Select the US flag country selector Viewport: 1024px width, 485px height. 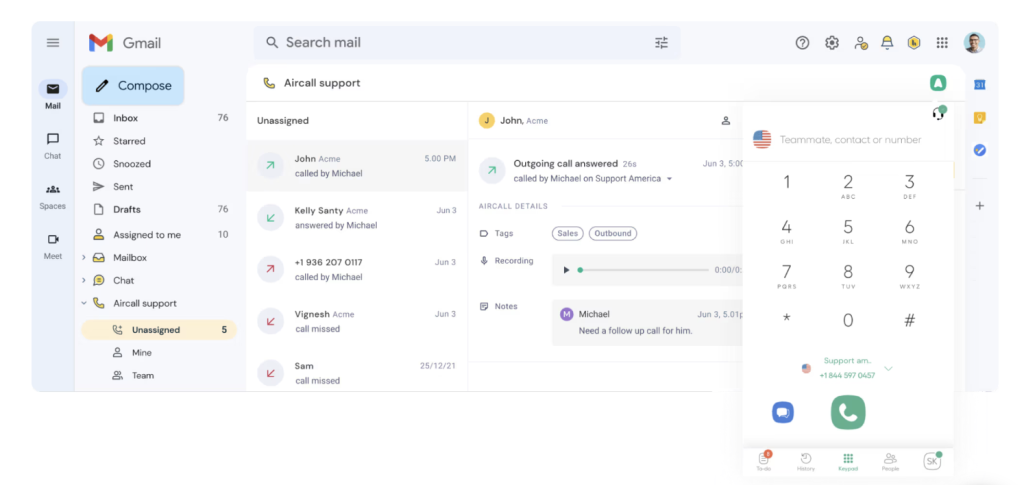(762, 139)
